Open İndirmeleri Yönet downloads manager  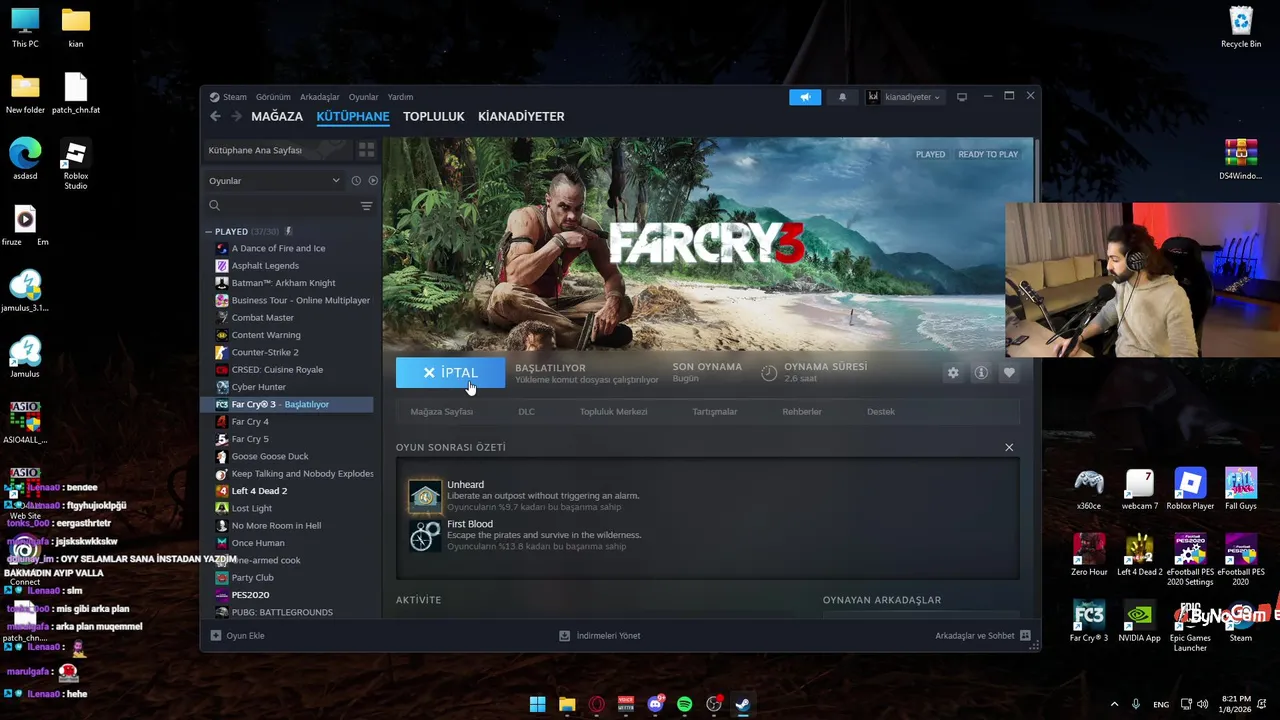click(599, 635)
